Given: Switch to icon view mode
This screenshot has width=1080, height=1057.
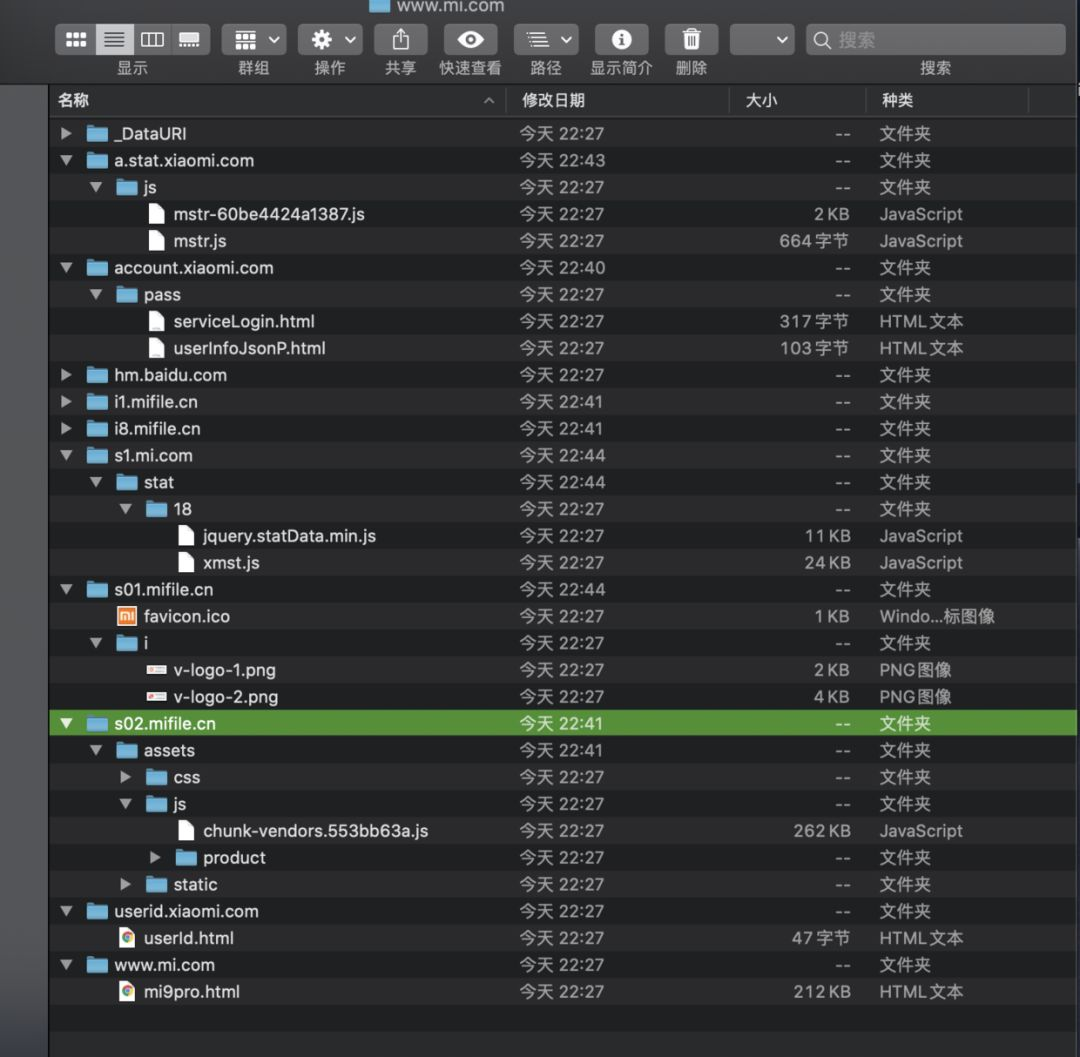Looking at the screenshot, I should [x=76, y=40].
